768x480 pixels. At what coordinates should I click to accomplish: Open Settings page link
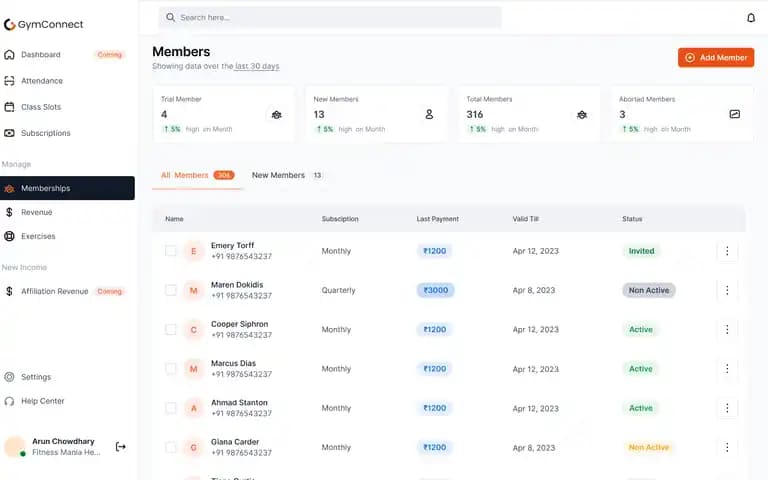36,377
